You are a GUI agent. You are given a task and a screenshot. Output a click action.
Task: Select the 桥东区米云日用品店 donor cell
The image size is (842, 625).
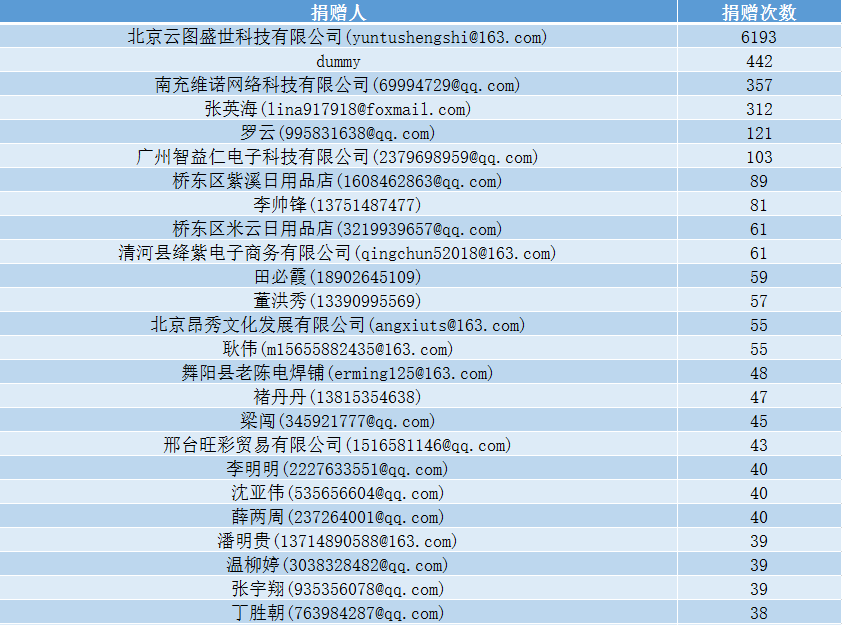point(338,229)
